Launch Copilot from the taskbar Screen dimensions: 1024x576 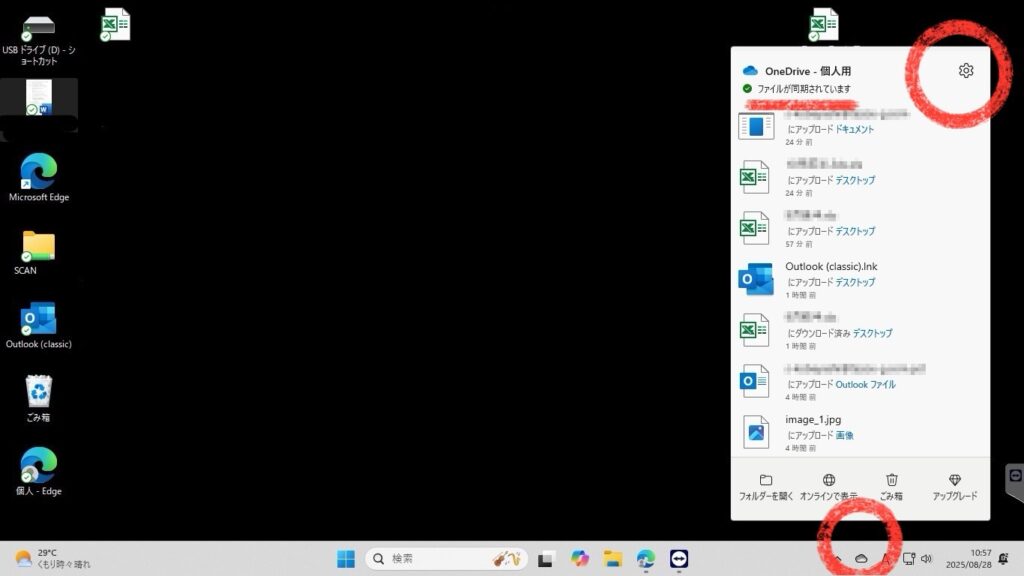tap(580, 558)
